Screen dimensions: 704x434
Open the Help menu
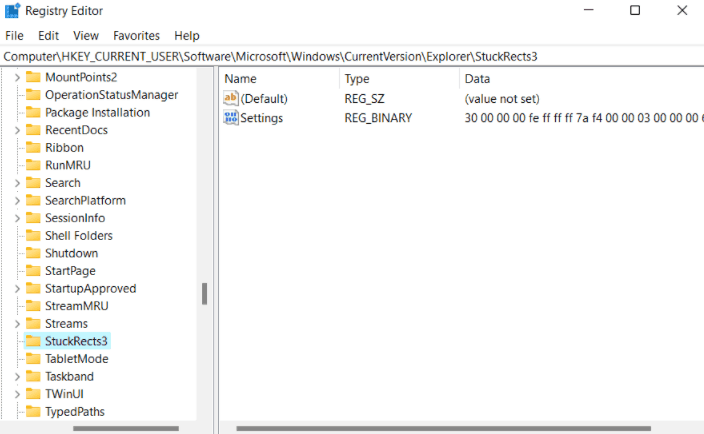pos(187,35)
